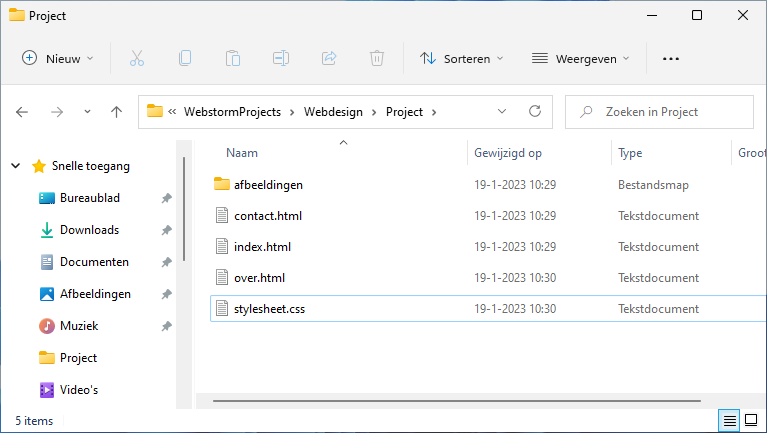The width and height of the screenshot is (767, 433).
Task: Expand chevron after WebstormProjects in path
Action: (292, 113)
